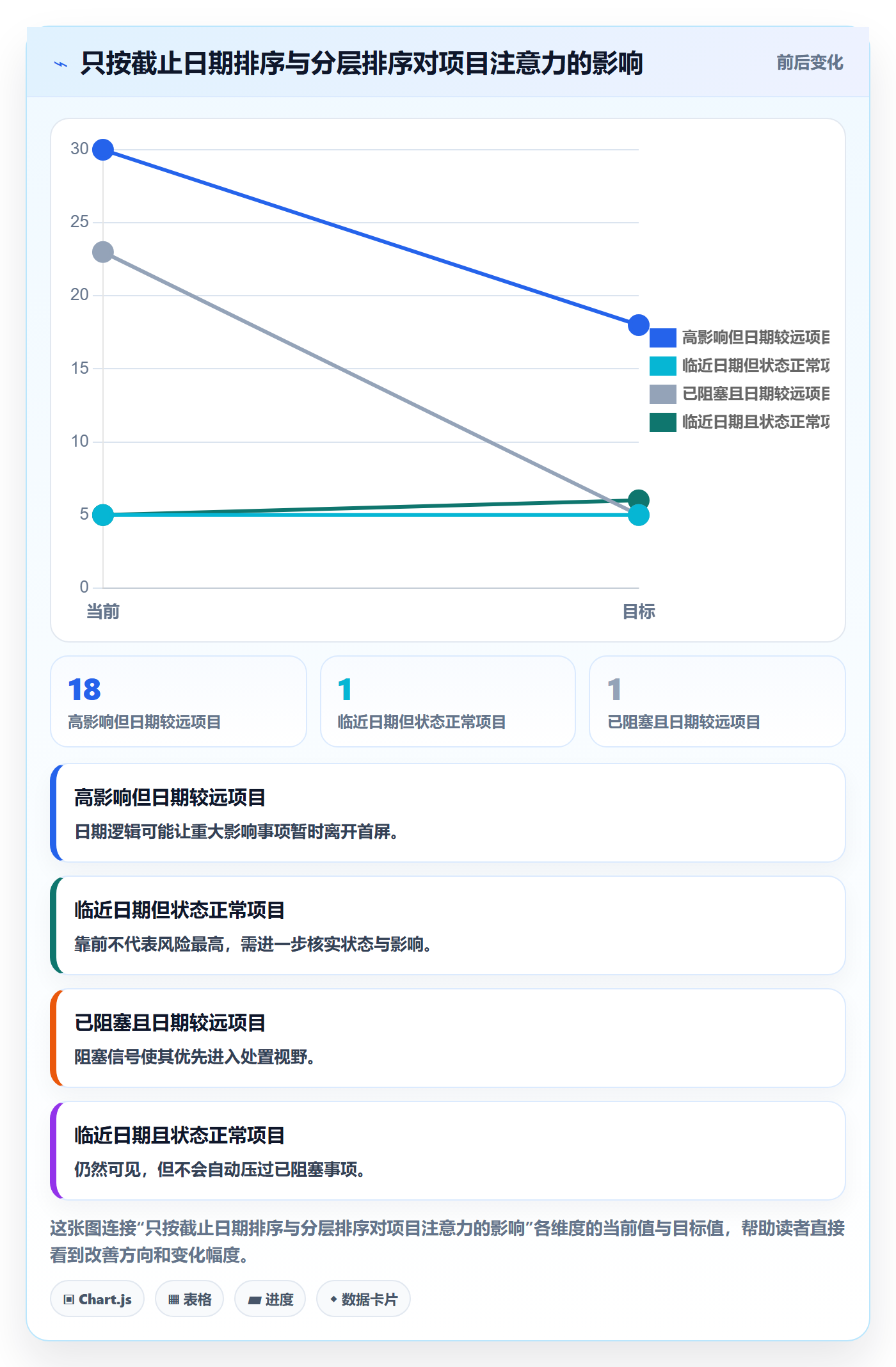Click the Chart.js pill
Image resolution: width=896 pixels, height=1367 pixels.
(97, 1299)
